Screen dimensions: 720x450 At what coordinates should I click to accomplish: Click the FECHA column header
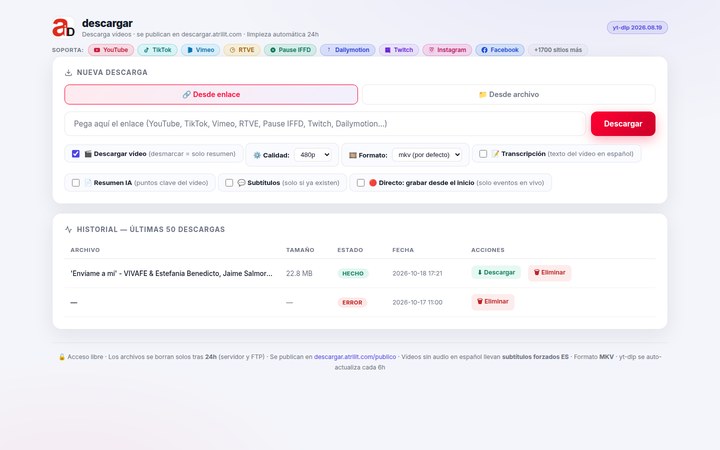coord(403,250)
